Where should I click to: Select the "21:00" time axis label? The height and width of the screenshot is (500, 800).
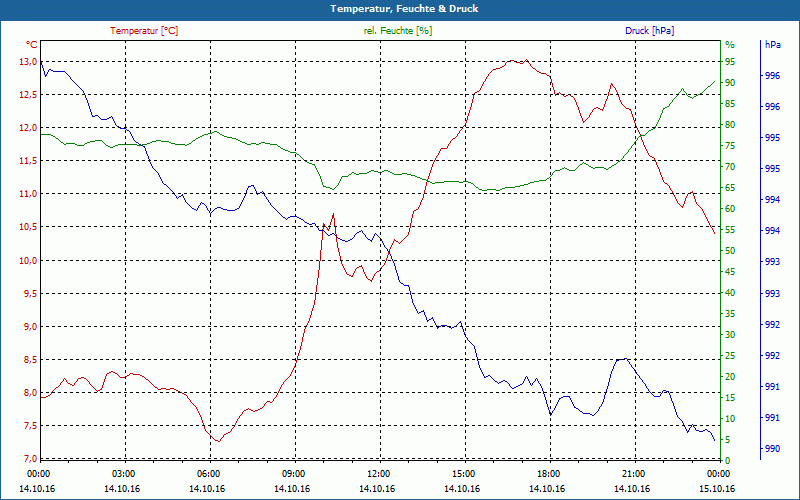632,474
